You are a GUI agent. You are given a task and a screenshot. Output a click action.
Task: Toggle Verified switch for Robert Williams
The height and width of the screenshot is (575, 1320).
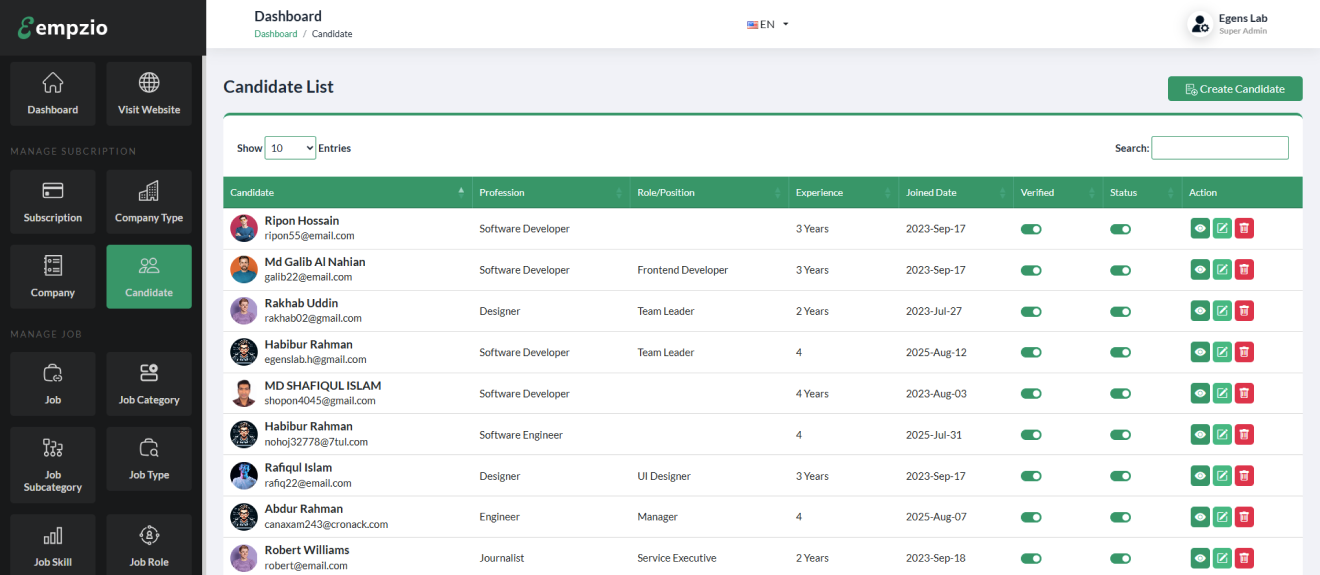pos(1031,558)
